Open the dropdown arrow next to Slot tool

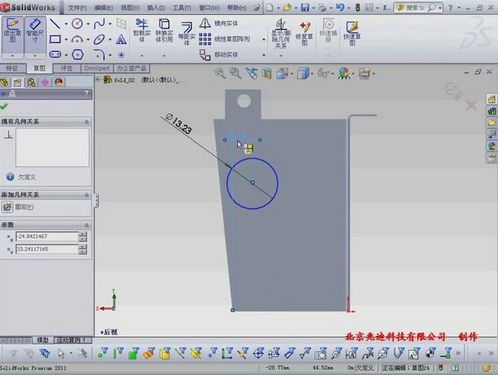coord(66,55)
